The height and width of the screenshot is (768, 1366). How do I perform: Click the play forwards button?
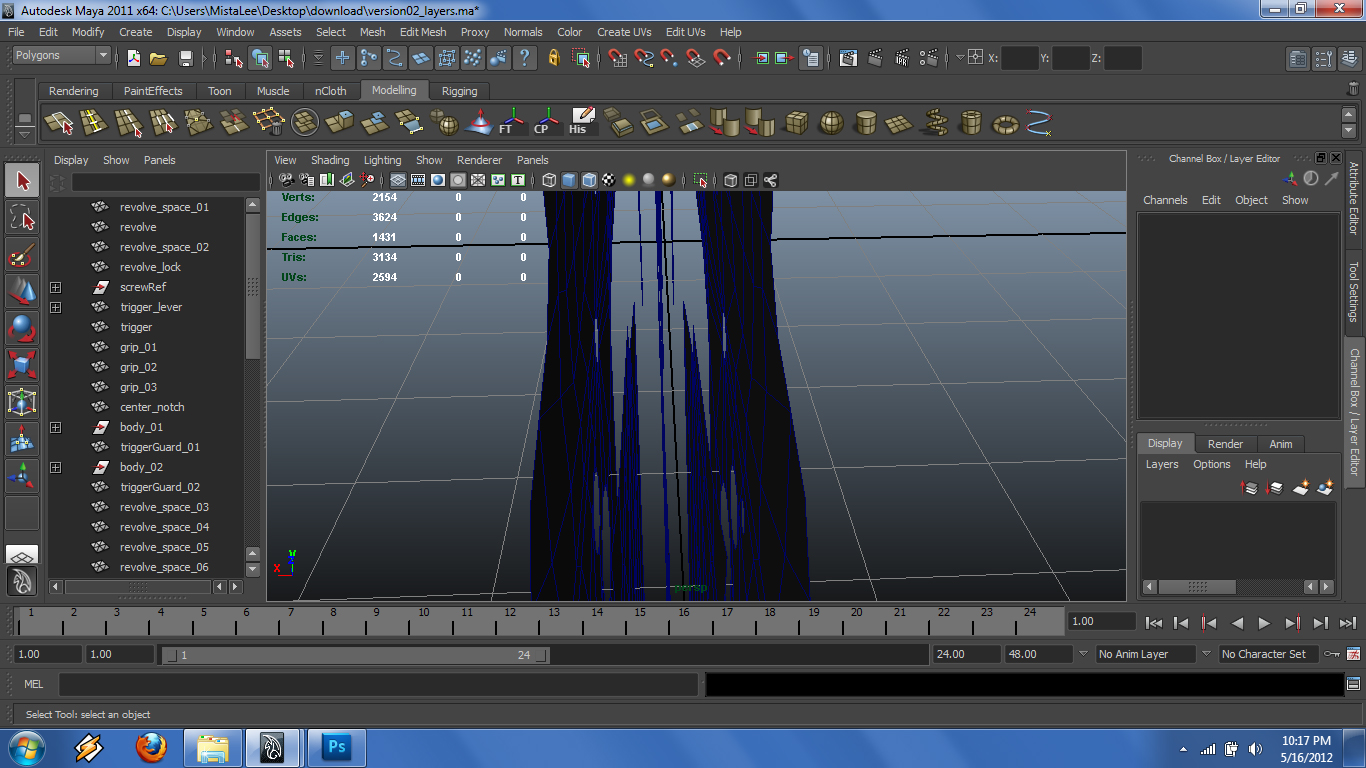(1264, 623)
